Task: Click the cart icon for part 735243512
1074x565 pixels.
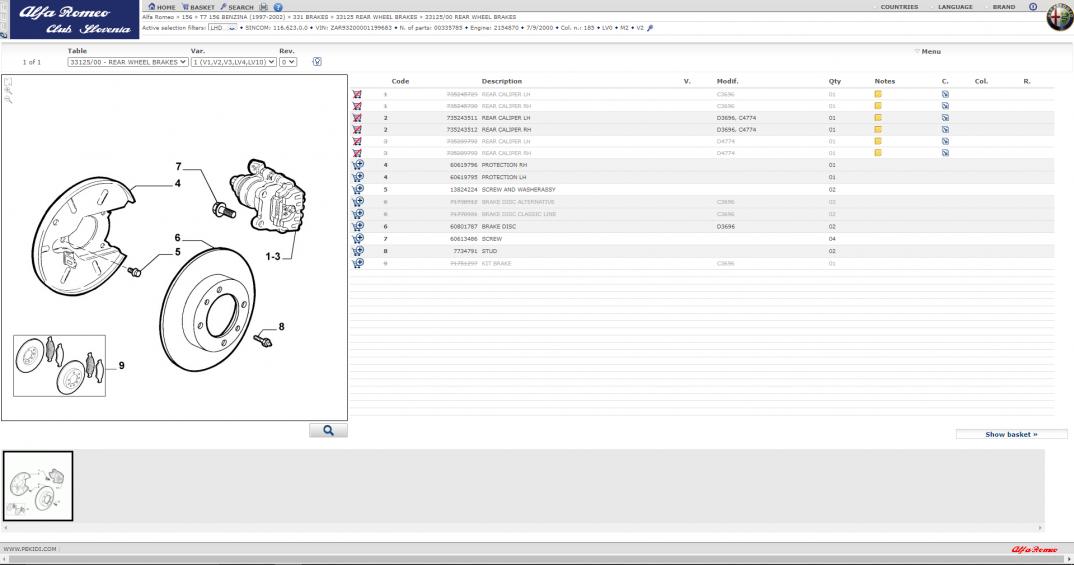Action: [x=357, y=129]
